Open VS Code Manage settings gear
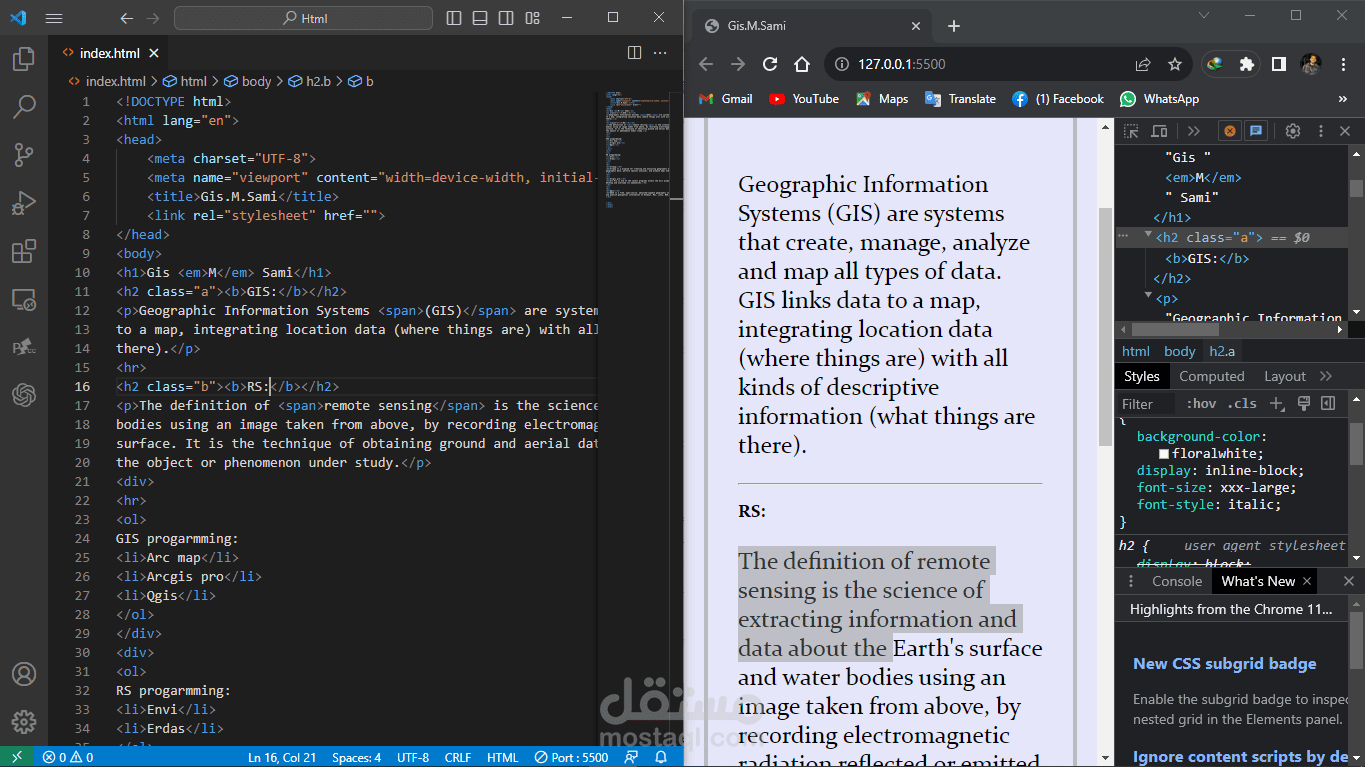 pos(24,722)
